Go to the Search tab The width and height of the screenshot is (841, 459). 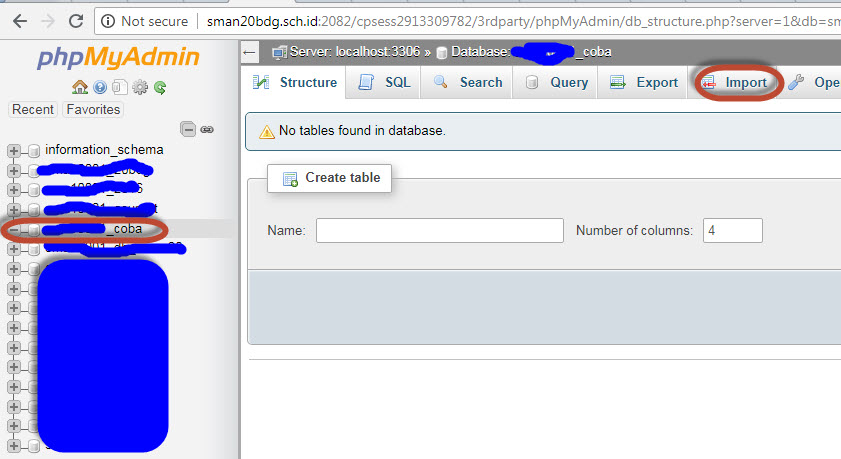point(468,83)
